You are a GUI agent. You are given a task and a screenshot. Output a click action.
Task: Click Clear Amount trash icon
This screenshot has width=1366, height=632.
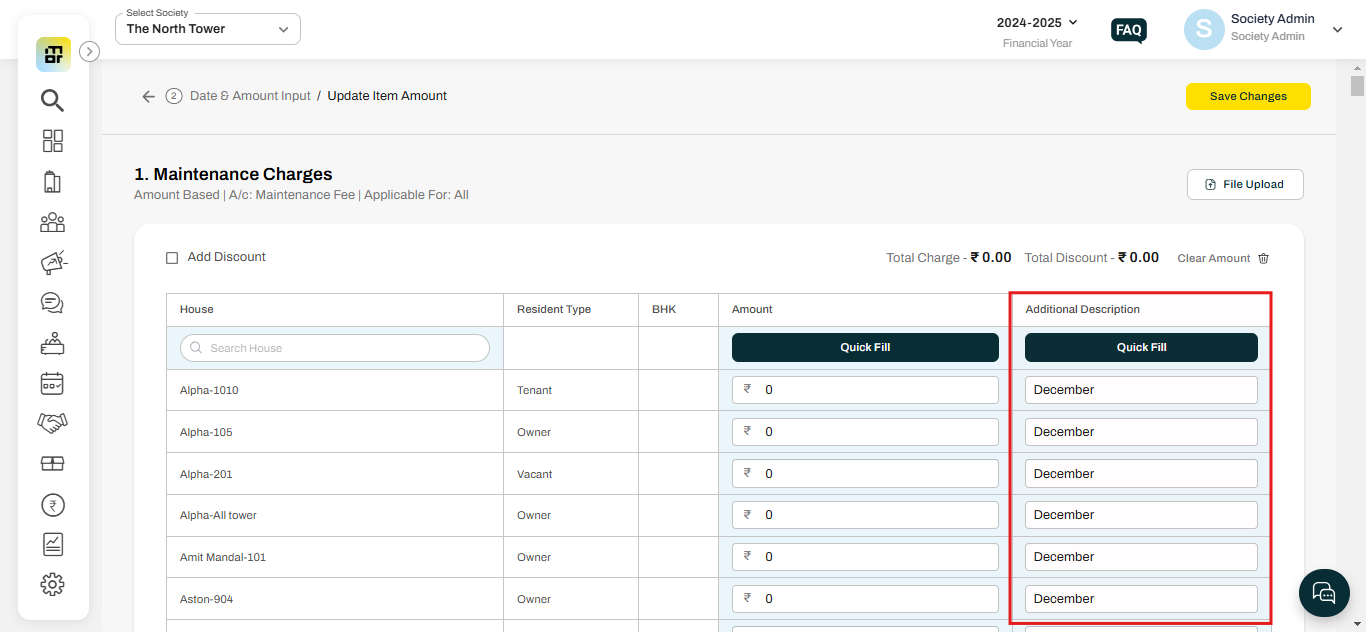point(1263,258)
